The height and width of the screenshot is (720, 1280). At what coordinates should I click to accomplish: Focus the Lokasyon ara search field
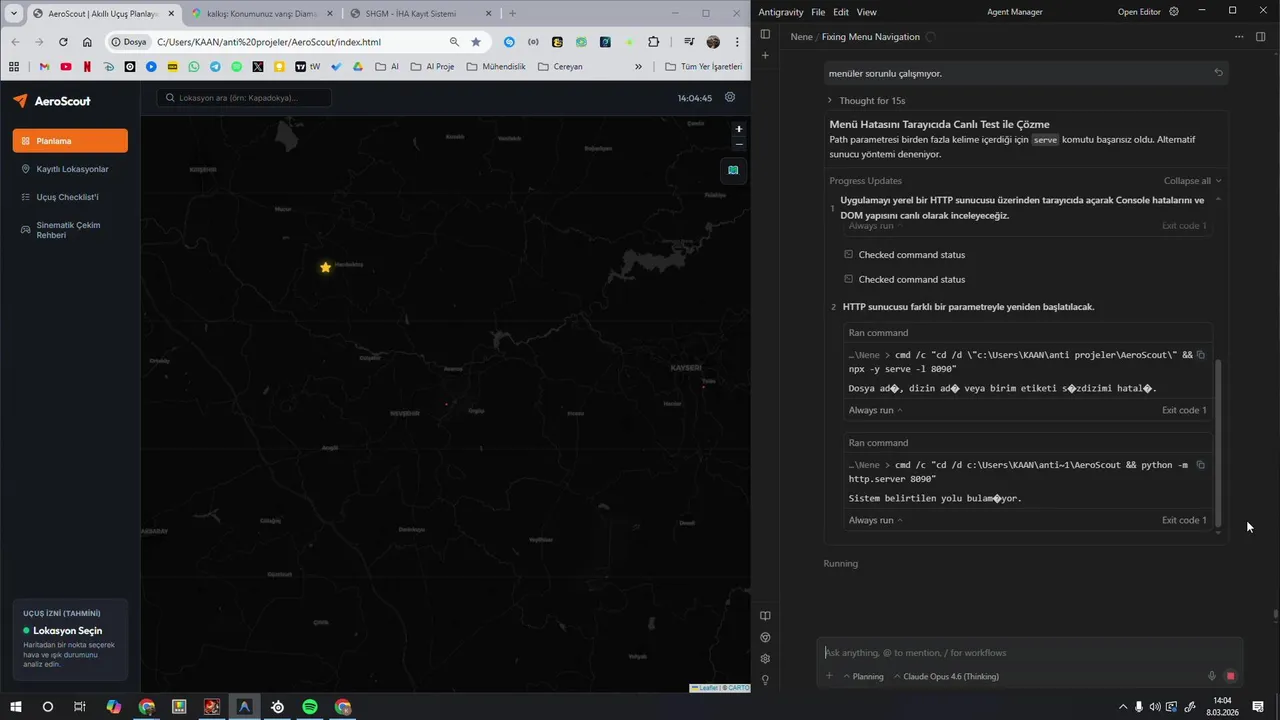pyautogui.click(x=244, y=98)
